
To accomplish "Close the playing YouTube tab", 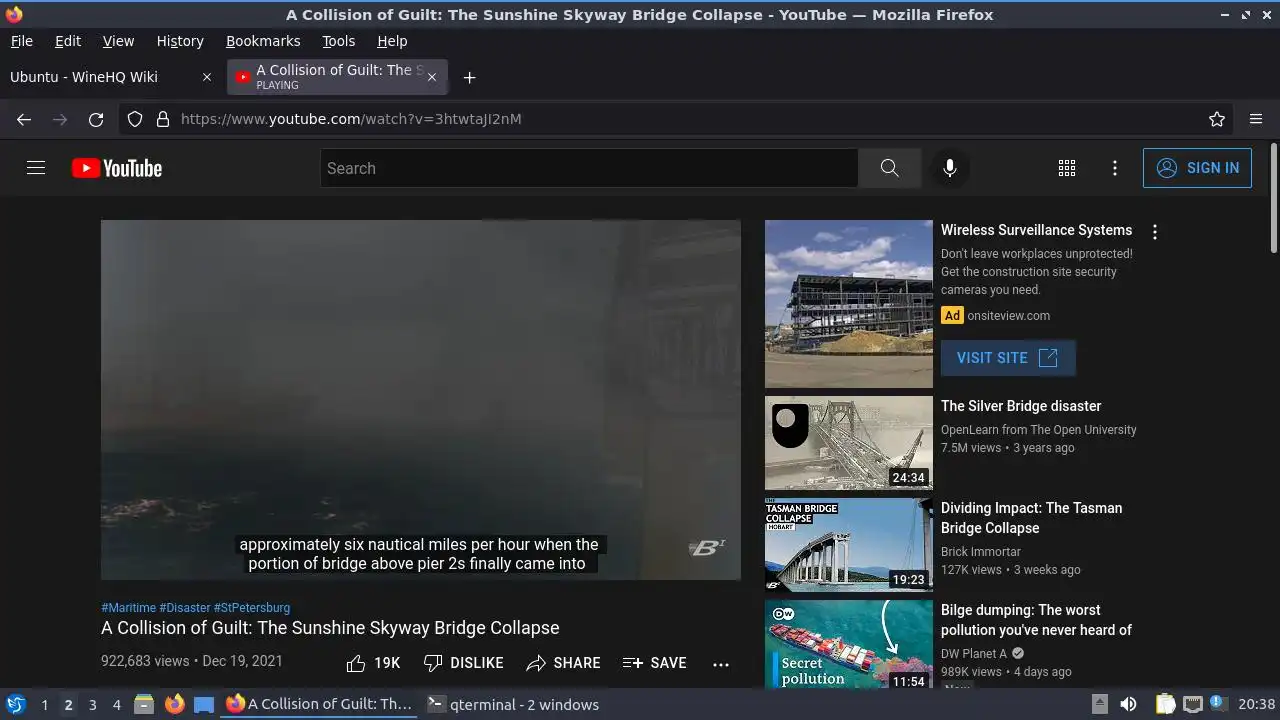I will [x=432, y=77].
